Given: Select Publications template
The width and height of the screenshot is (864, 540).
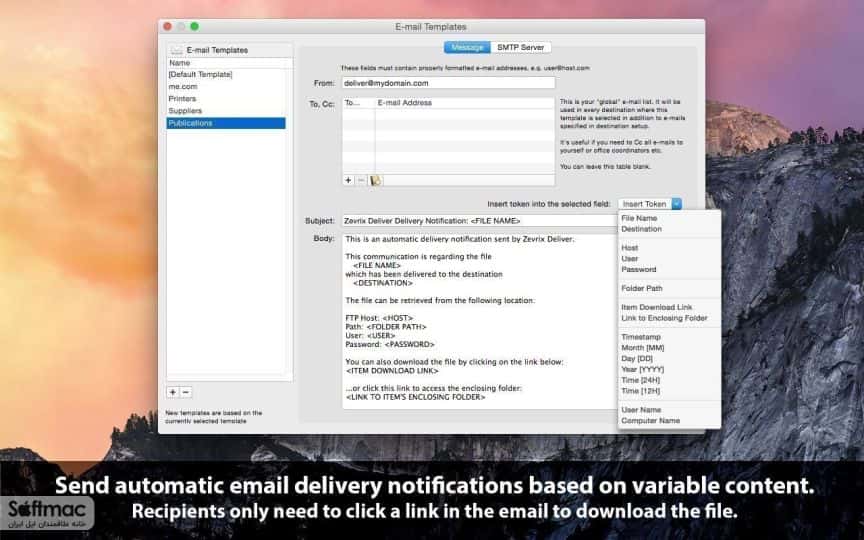Looking at the screenshot, I should (226, 123).
